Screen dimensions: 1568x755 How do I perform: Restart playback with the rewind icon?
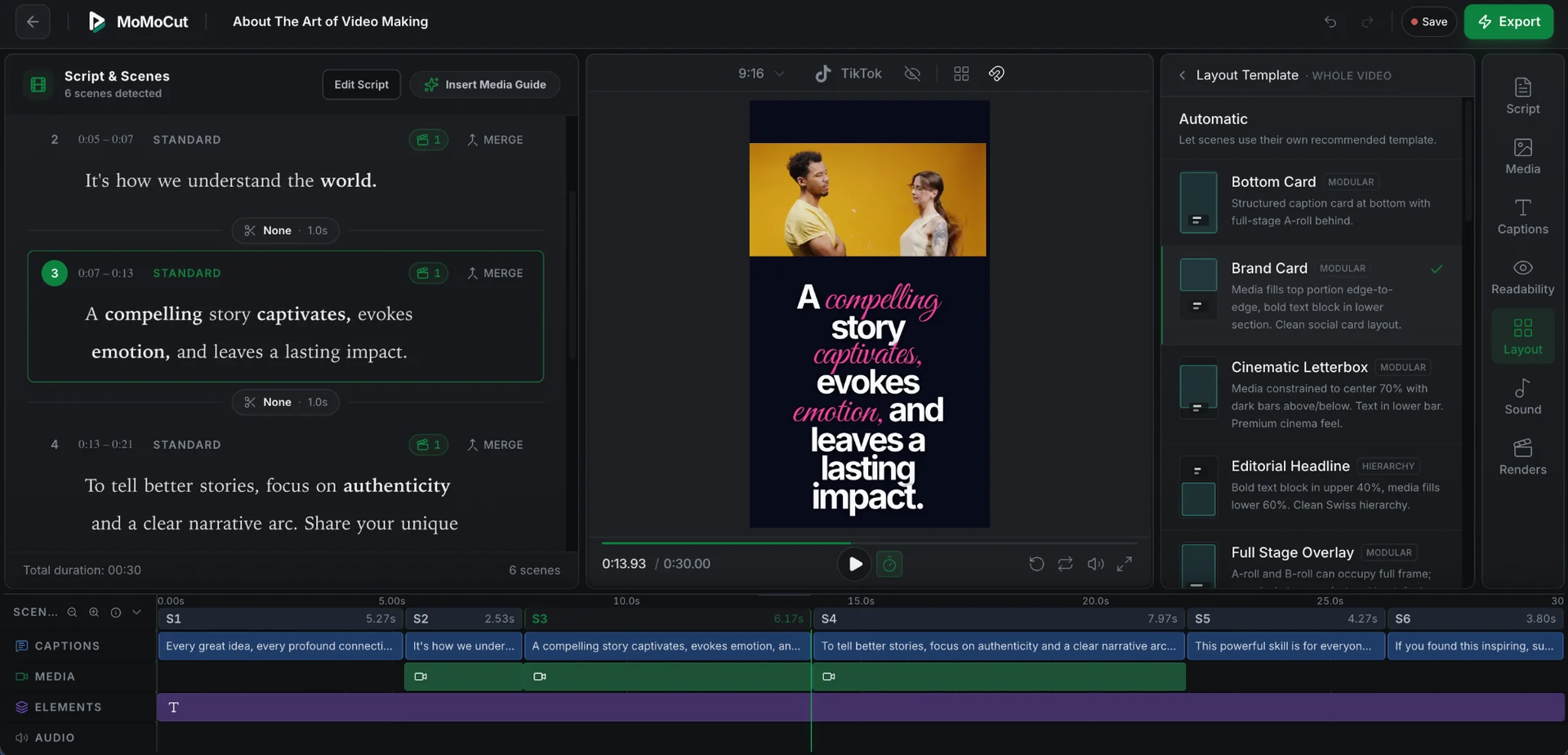click(1036, 564)
